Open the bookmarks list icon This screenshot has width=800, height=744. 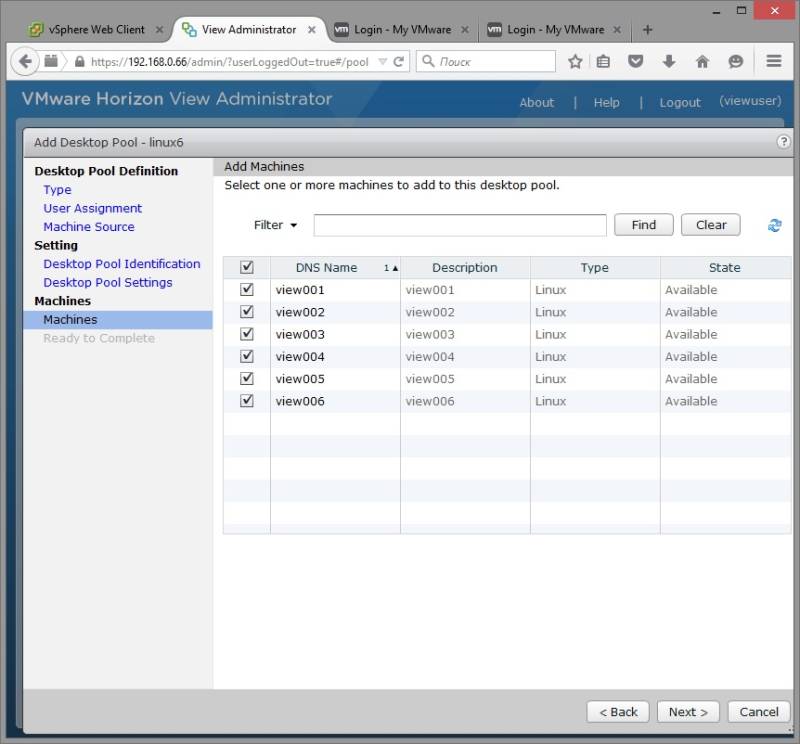603,62
